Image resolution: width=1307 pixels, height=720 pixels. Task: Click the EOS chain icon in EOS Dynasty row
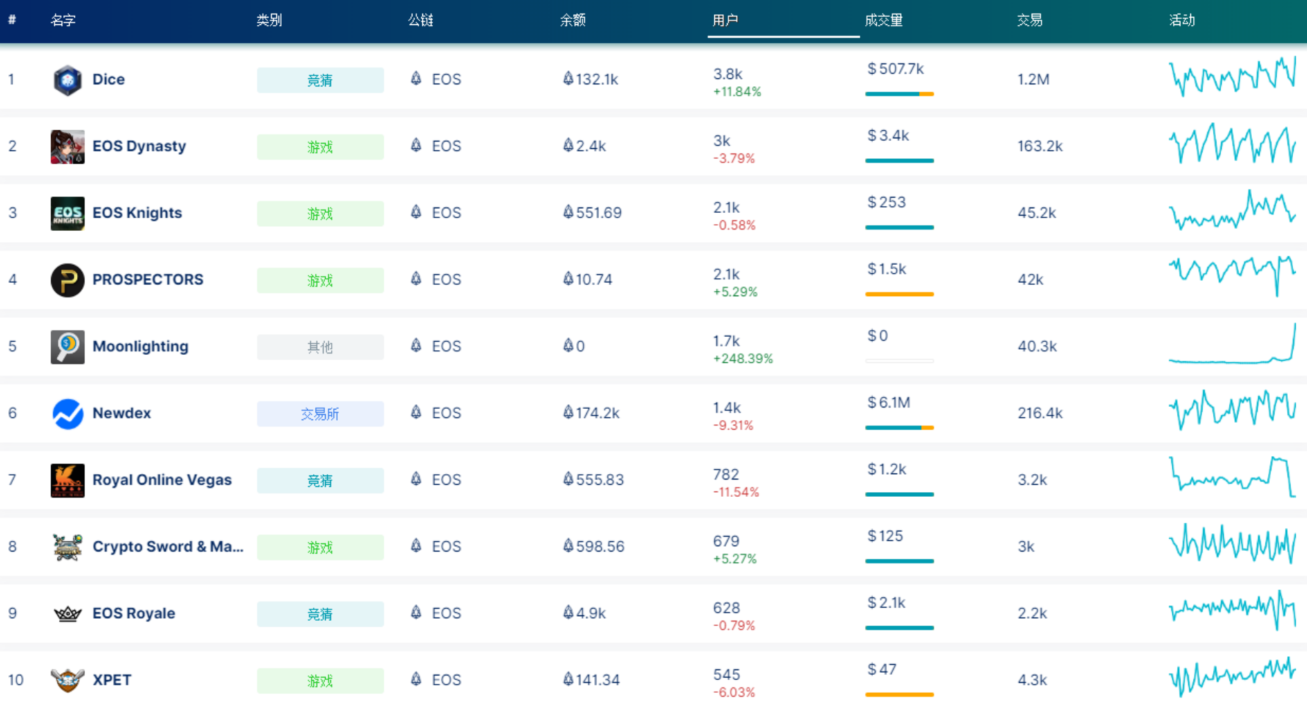(x=416, y=145)
